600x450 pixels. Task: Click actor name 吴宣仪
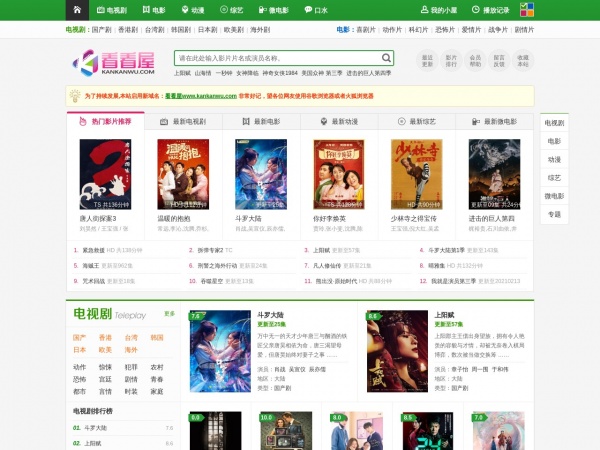pos(297,369)
